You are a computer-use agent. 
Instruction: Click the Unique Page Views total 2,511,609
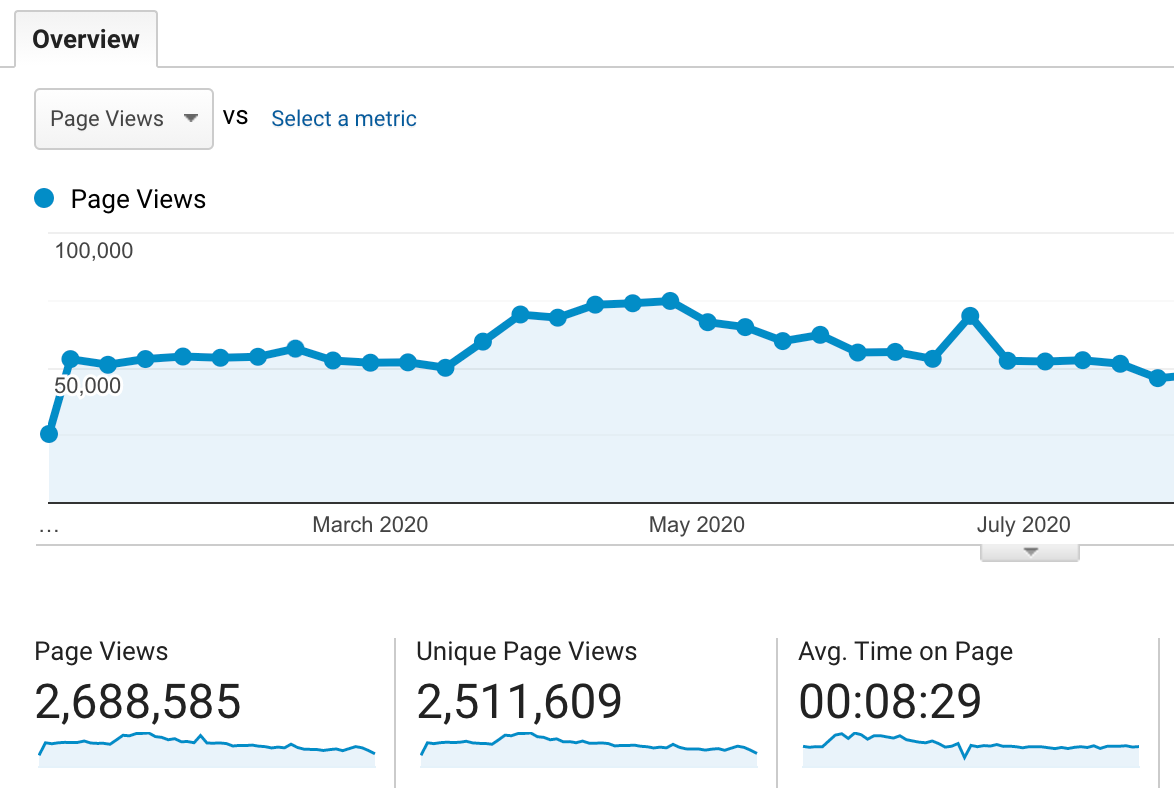pyautogui.click(x=519, y=702)
